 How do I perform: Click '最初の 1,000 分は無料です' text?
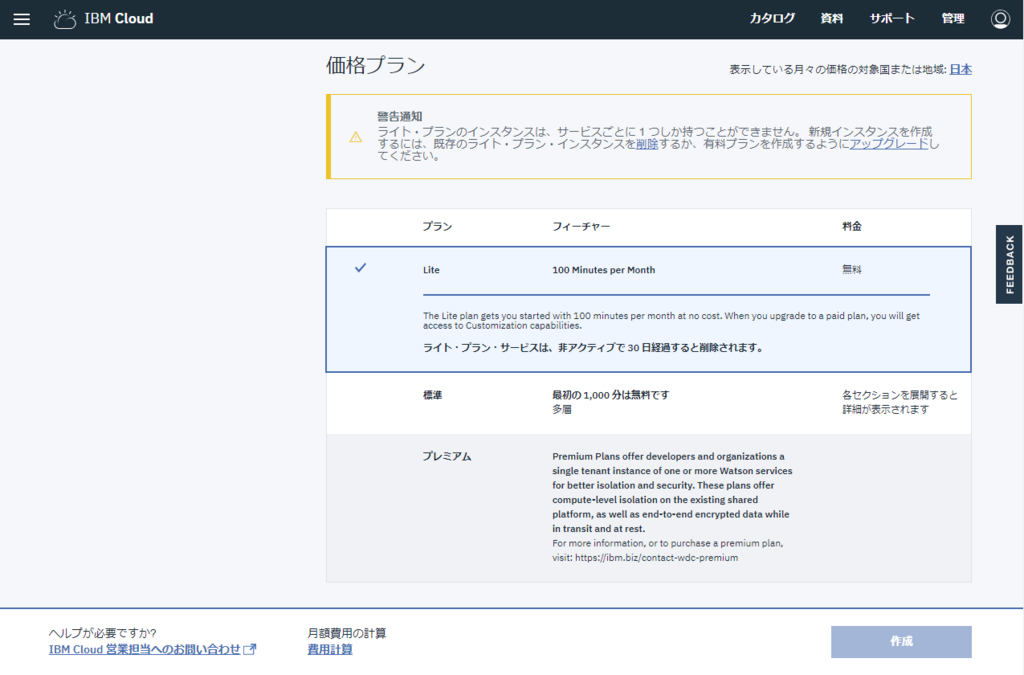click(x=611, y=395)
